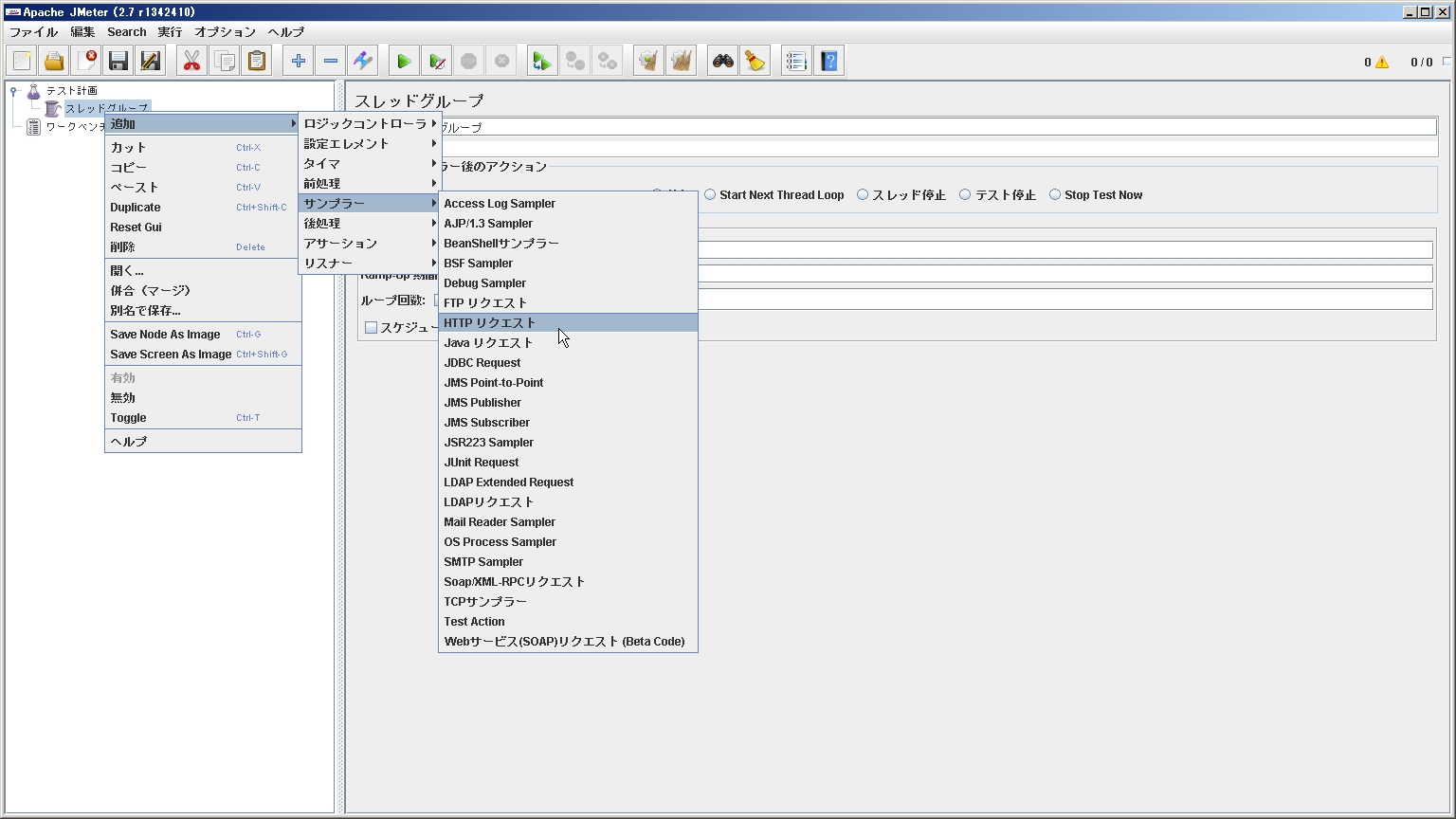The height and width of the screenshot is (819, 1456).
Task: Click the Close test plan icon
Action: click(x=86, y=62)
